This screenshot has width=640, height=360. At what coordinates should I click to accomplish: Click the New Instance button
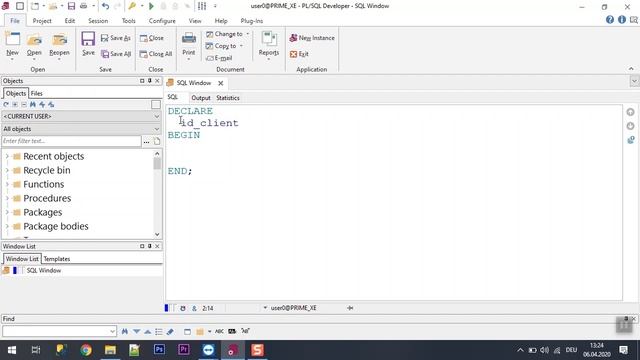click(x=312, y=38)
